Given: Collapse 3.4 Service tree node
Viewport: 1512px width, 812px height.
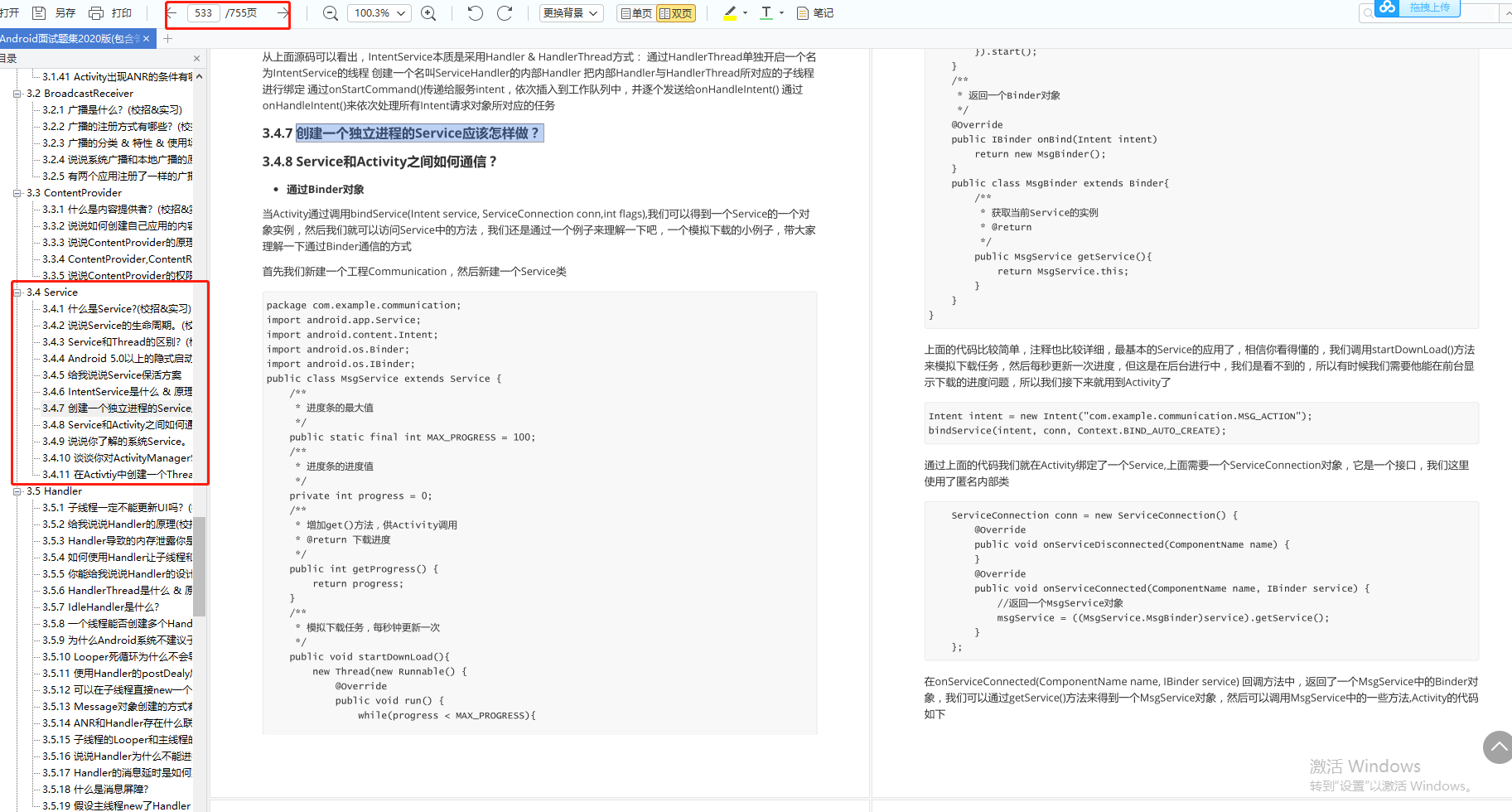Looking at the screenshot, I should click(17, 292).
